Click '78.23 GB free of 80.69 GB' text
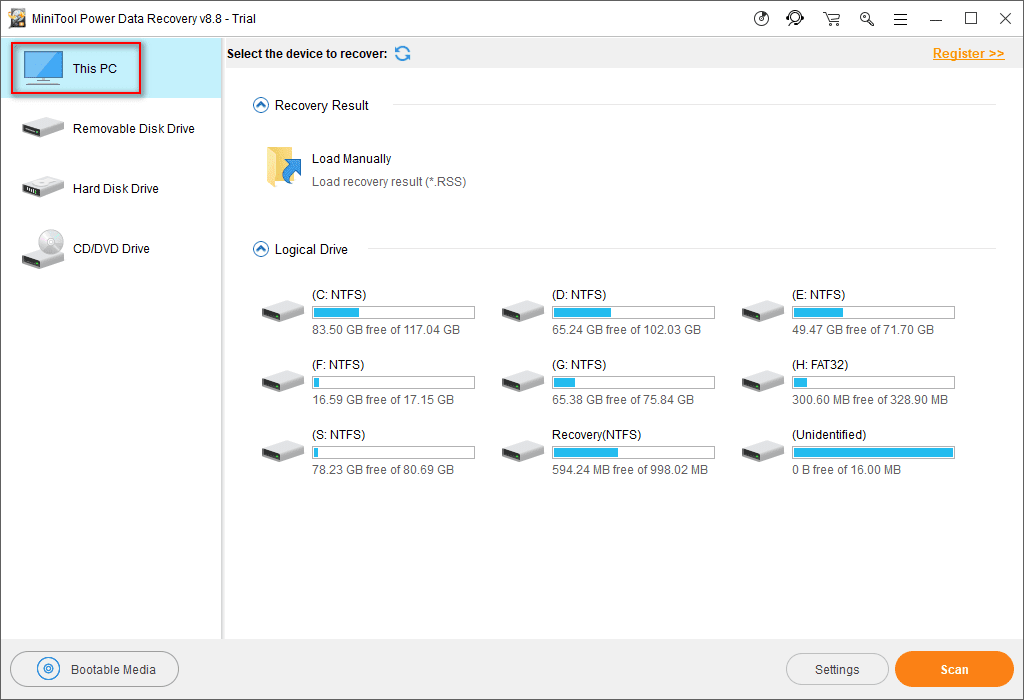1024x700 pixels. [x=383, y=469]
